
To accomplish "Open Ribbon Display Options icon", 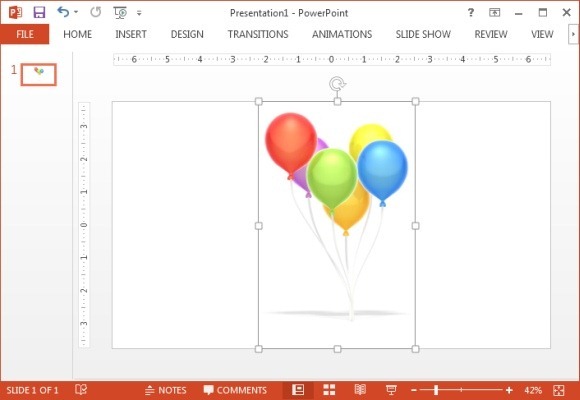I will 495,13.
